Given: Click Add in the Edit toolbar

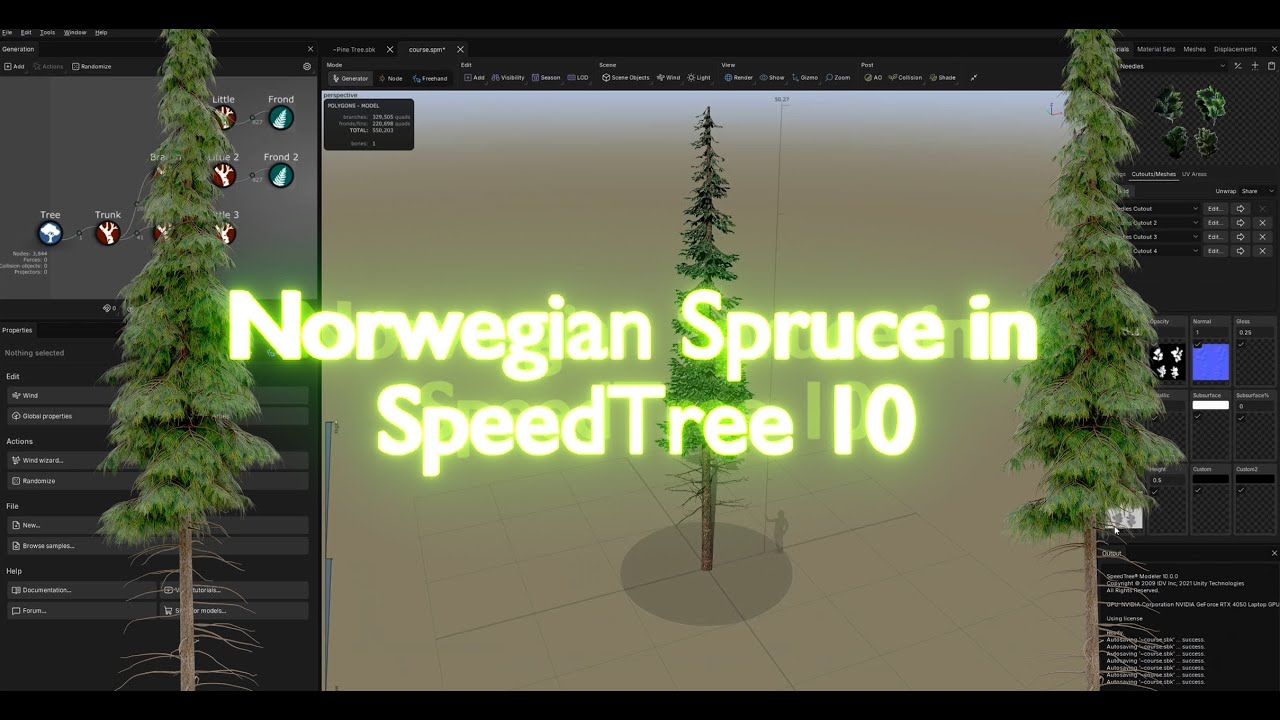Looking at the screenshot, I should click(x=473, y=77).
